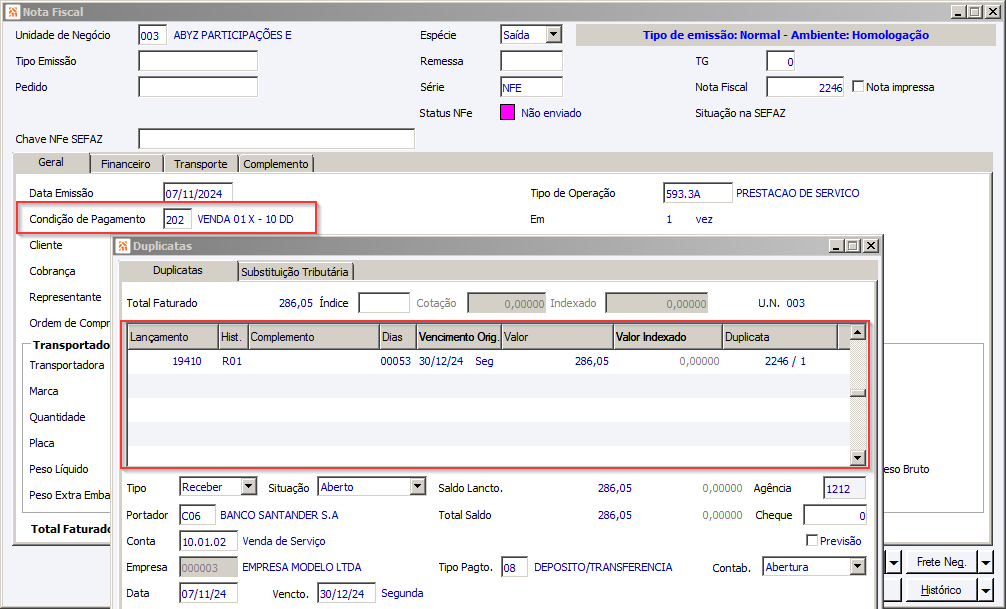Close the Duplicatas window
Image resolution: width=1006 pixels, height=609 pixels.
pyautogui.click(x=871, y=246)
